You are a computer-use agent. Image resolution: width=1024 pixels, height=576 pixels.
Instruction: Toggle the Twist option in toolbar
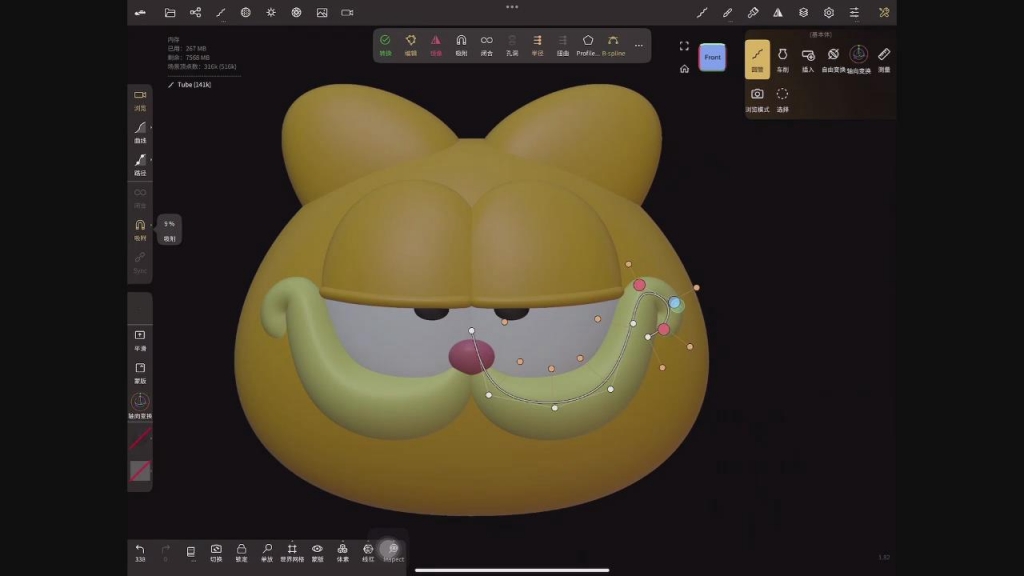pyautogui.click(x=563, y=45)
